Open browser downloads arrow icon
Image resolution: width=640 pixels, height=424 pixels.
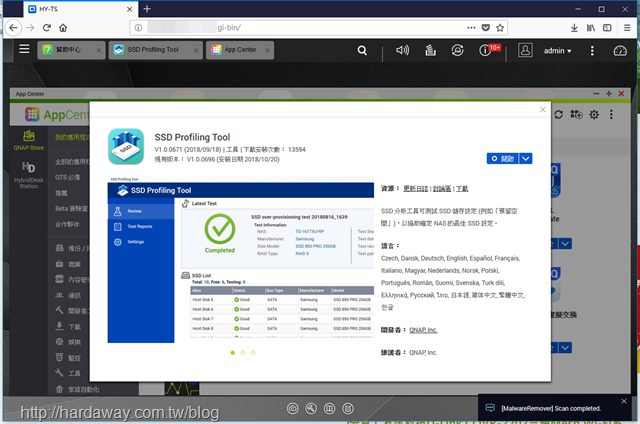coord(574,28)
